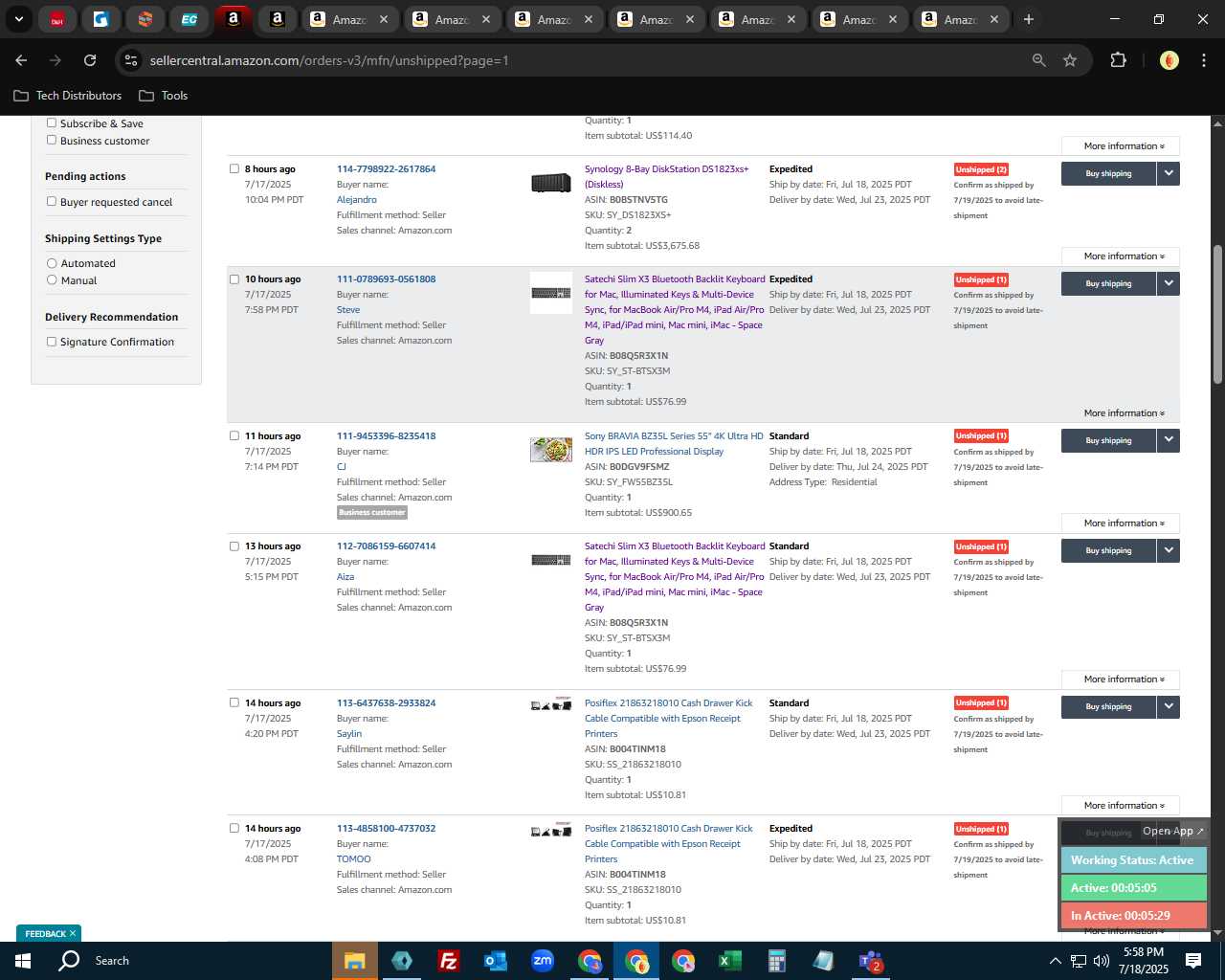This screenshot has width=1225, height=980.
Task: Open notification center icon
Action: [1193, 961]
